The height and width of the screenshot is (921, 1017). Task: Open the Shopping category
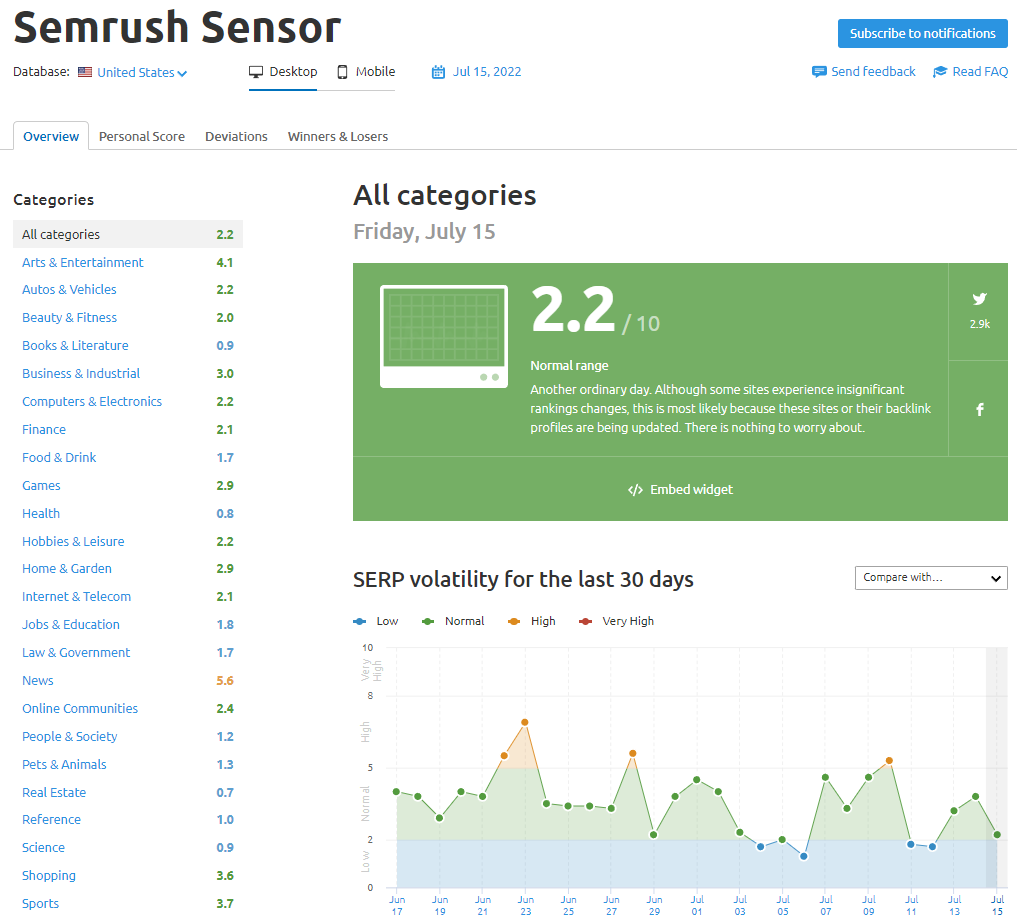49,876
